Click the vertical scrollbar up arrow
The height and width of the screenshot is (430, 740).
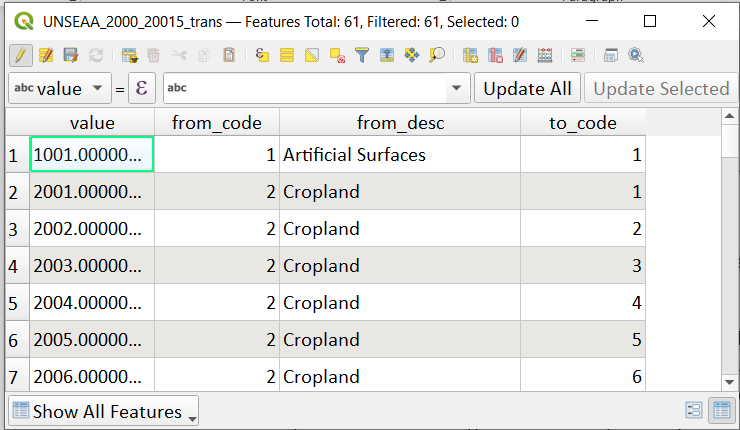(x=729, y=116)
